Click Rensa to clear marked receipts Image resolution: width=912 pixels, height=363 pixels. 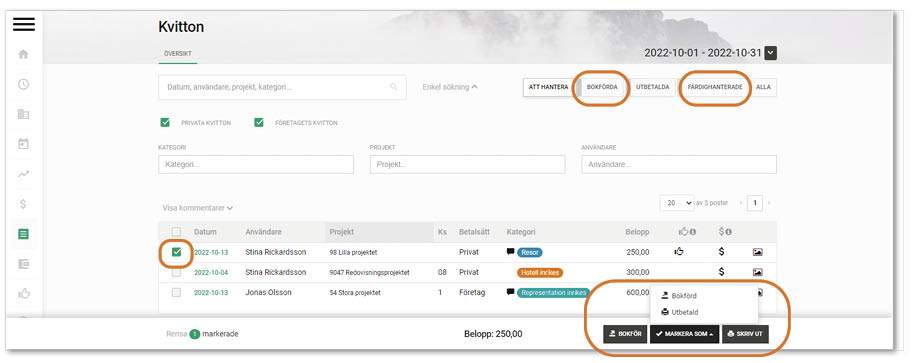pyautogui.click(x=176, y=334)
